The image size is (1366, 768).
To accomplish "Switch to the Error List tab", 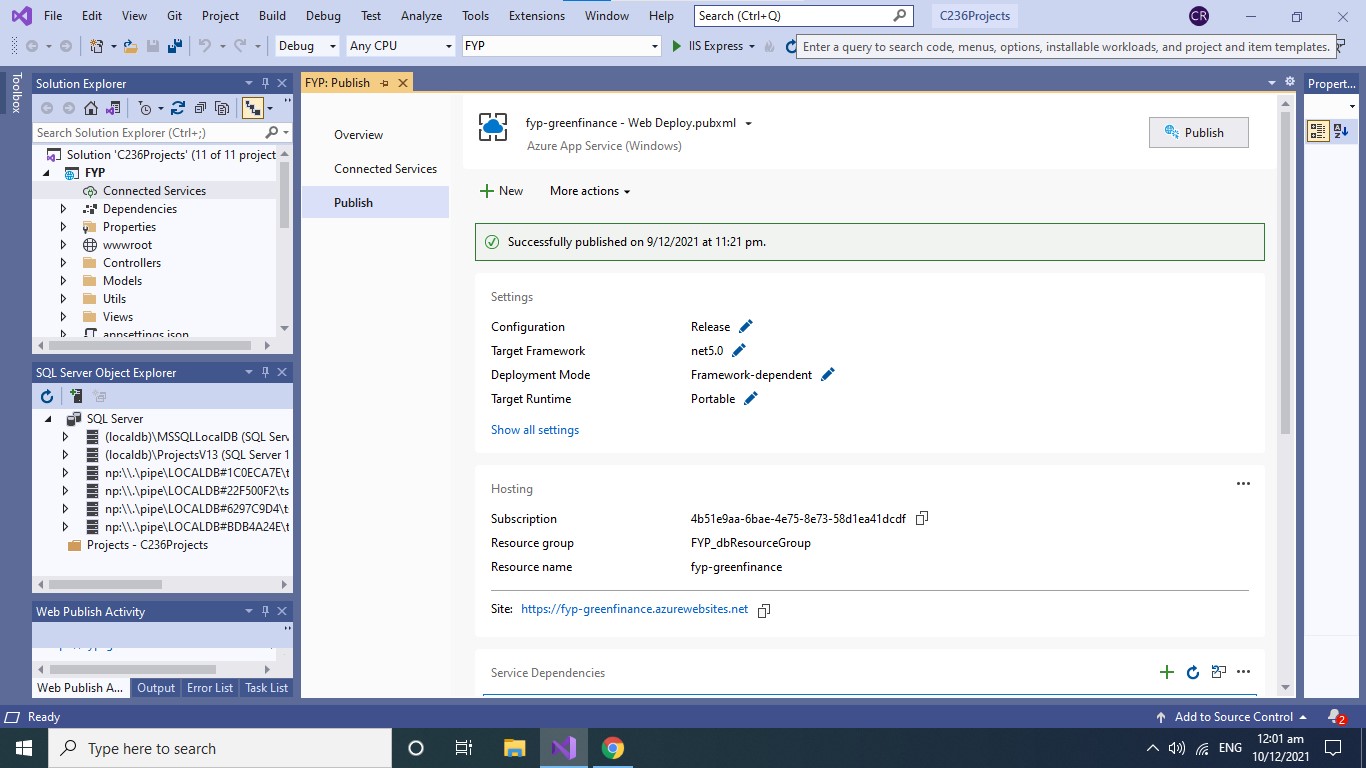I will 209,688.
